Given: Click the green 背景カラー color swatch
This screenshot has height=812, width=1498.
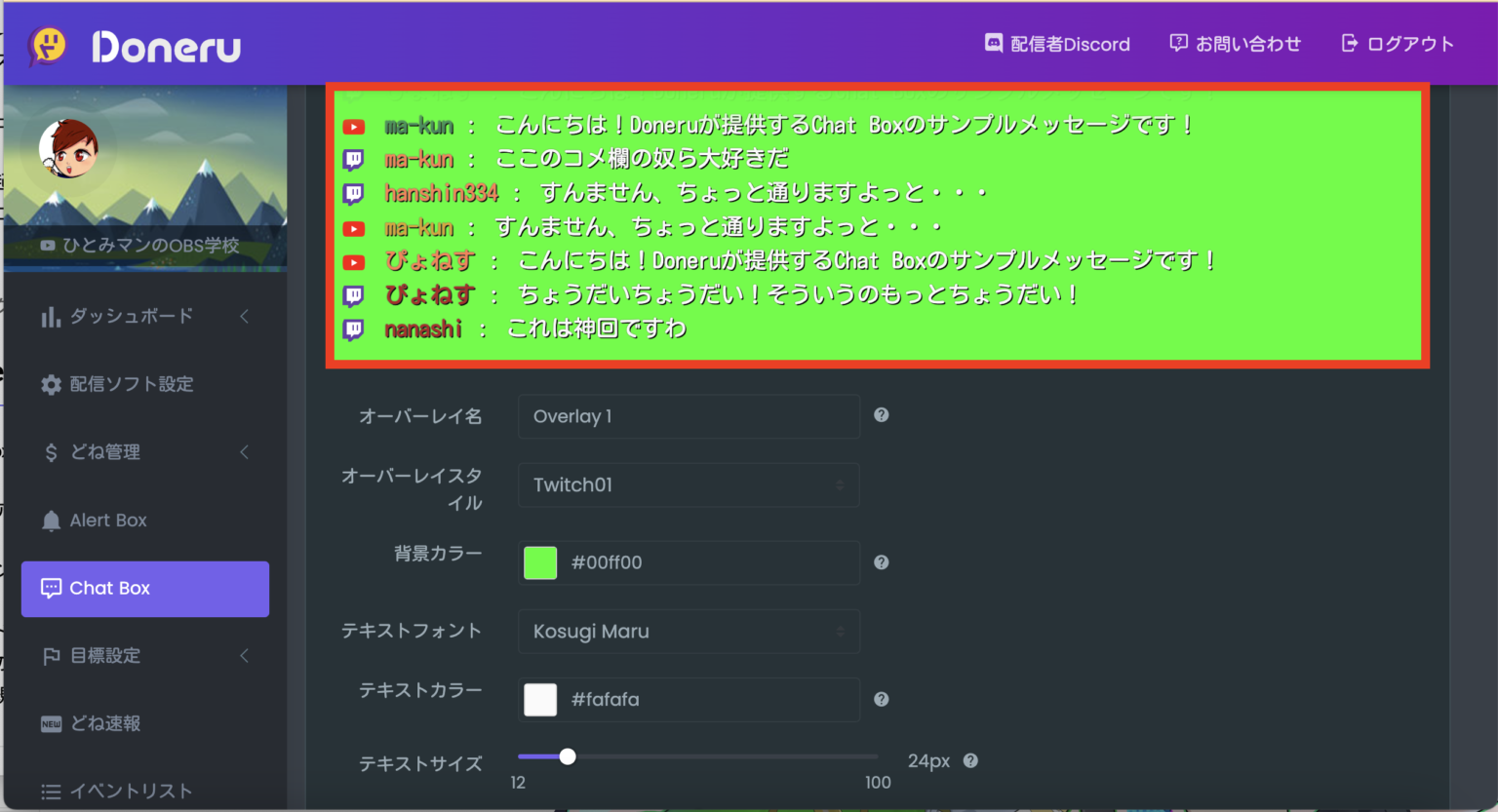Looking at the screenshot, I should pos(540,562).
